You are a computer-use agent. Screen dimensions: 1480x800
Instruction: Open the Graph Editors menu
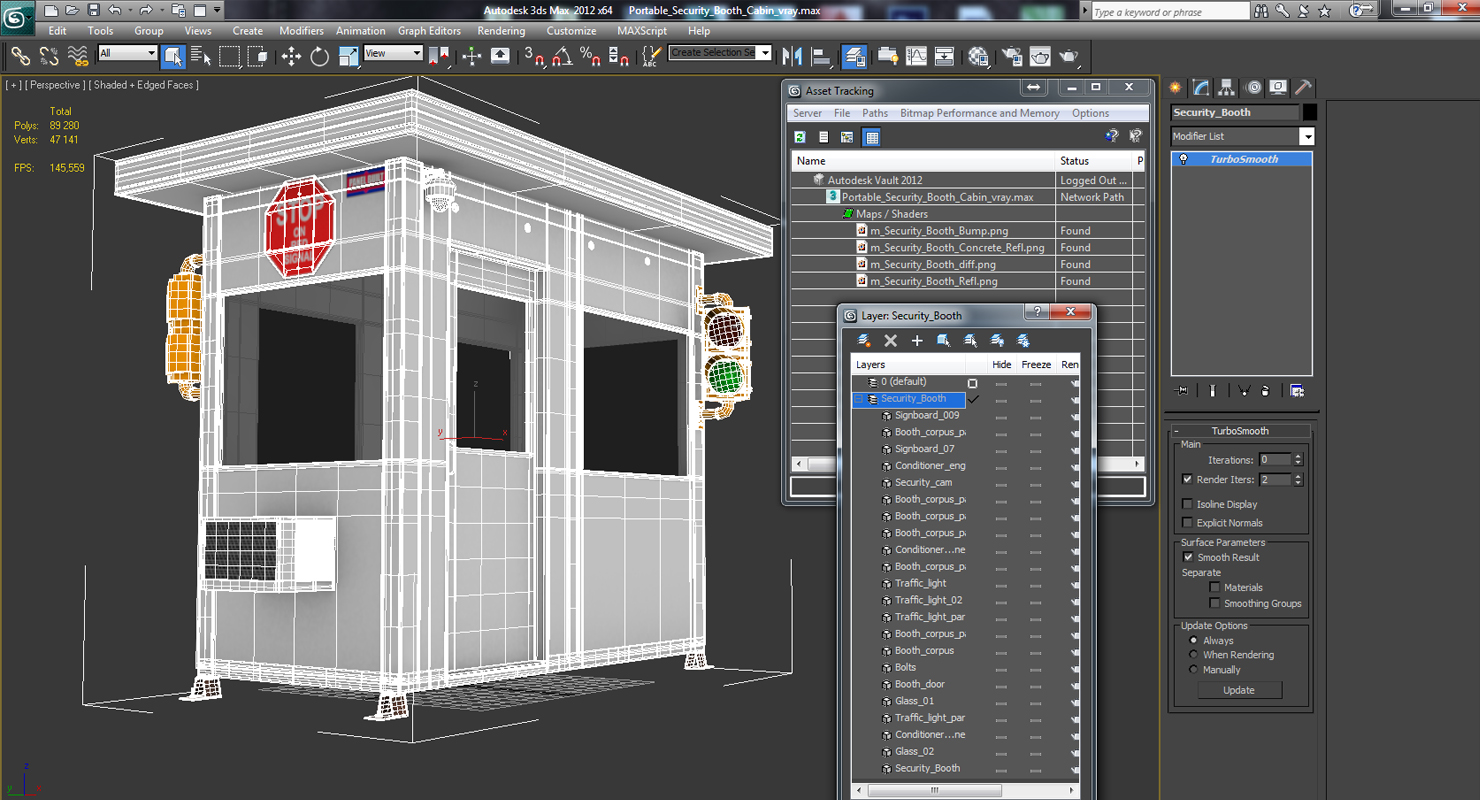click(429, 31)
